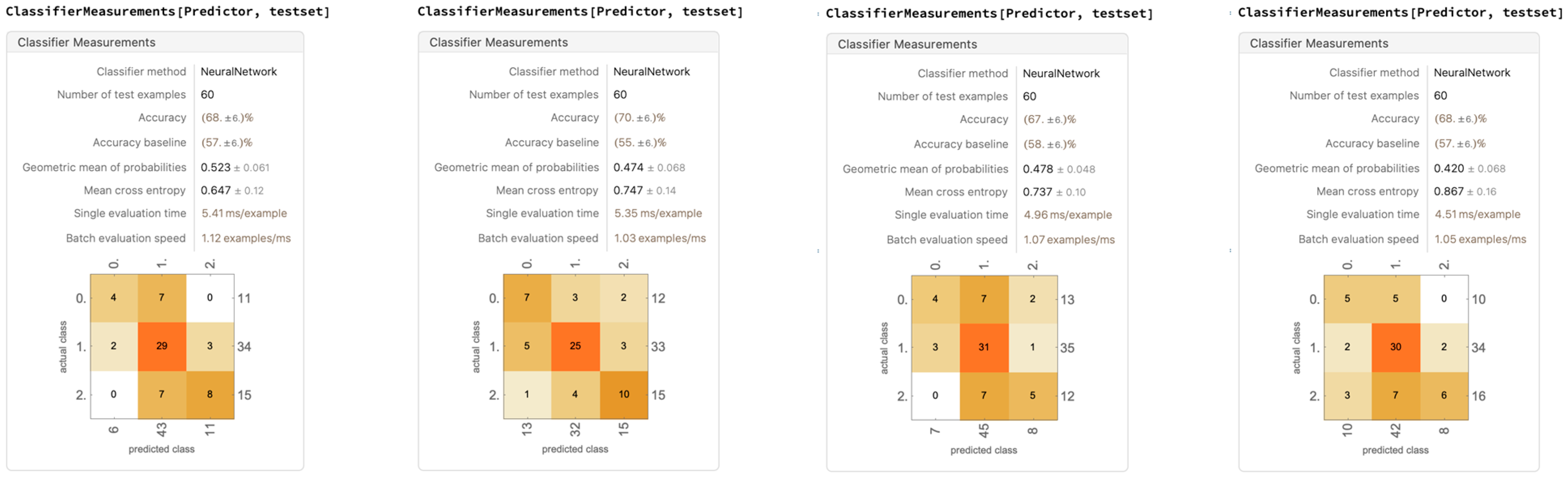This screenshot has height=482, width=1568.
Task: Click the accuracy baseline (55. ±6.)%
Action: [x=639, y=143]
